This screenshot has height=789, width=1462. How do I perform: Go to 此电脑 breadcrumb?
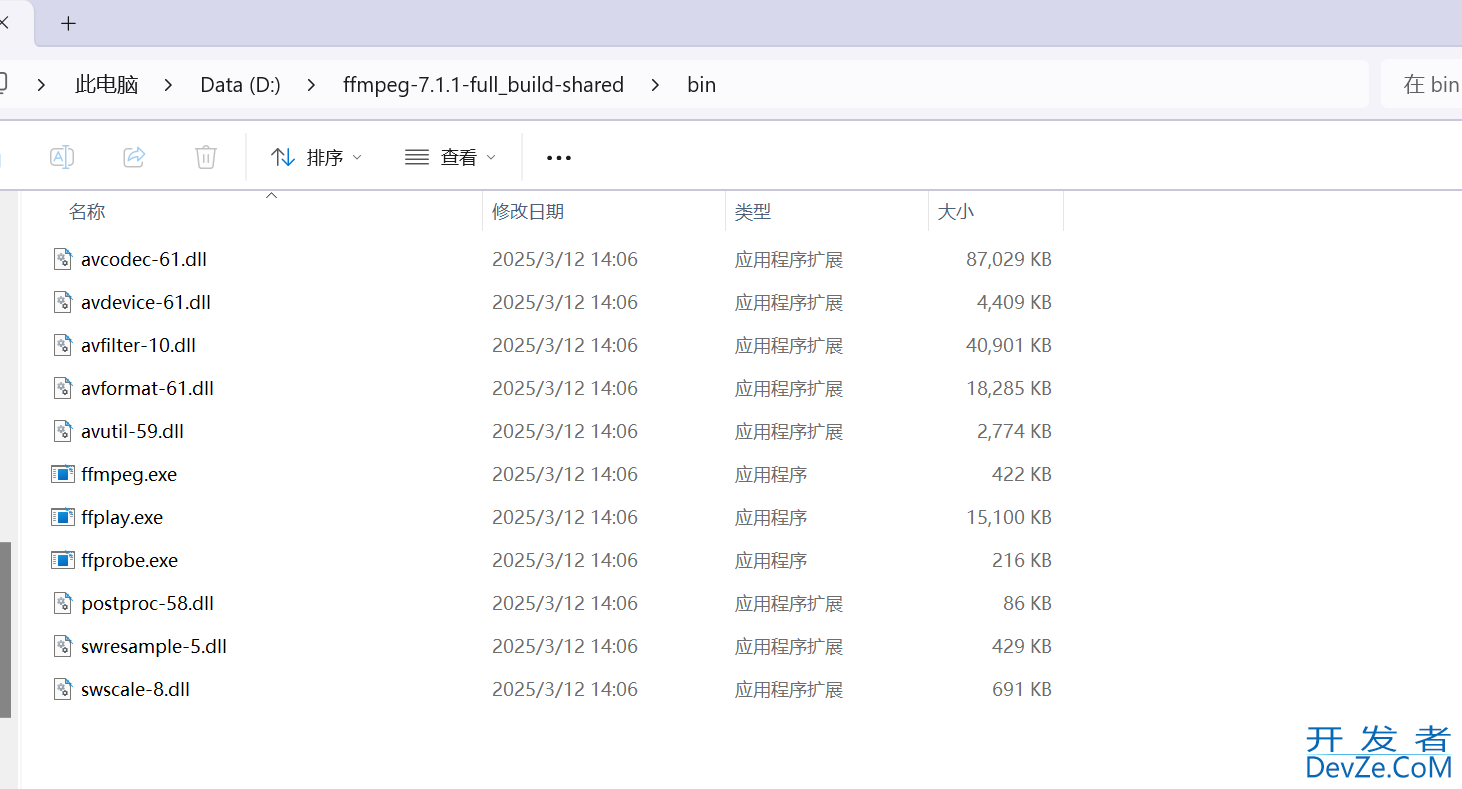(106, 85)
